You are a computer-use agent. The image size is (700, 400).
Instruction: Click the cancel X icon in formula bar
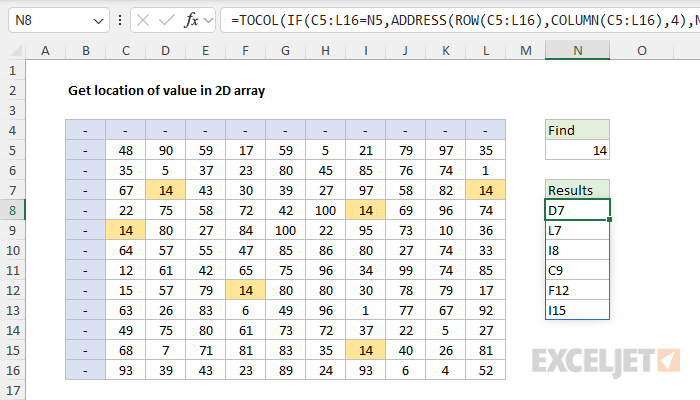point(143,21)
